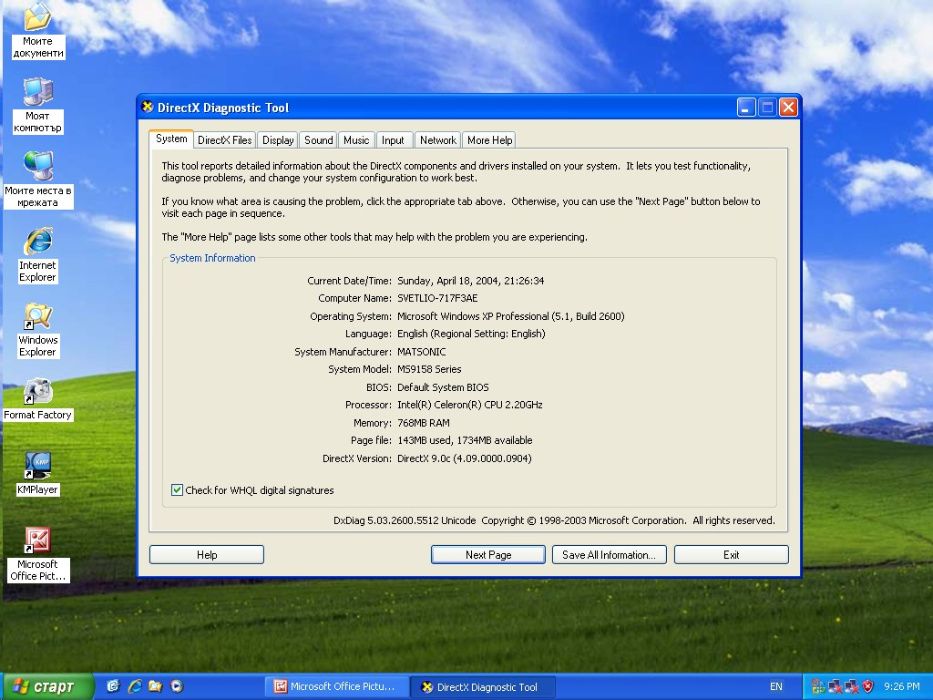Open the folder icon in quick launch
The height and width of the screenshot is (700, 933).
[x=155, y=686]
